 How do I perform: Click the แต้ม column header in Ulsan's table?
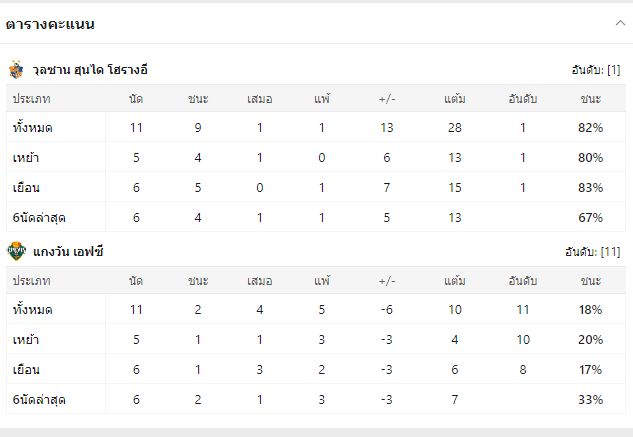(x=456, y=98)
